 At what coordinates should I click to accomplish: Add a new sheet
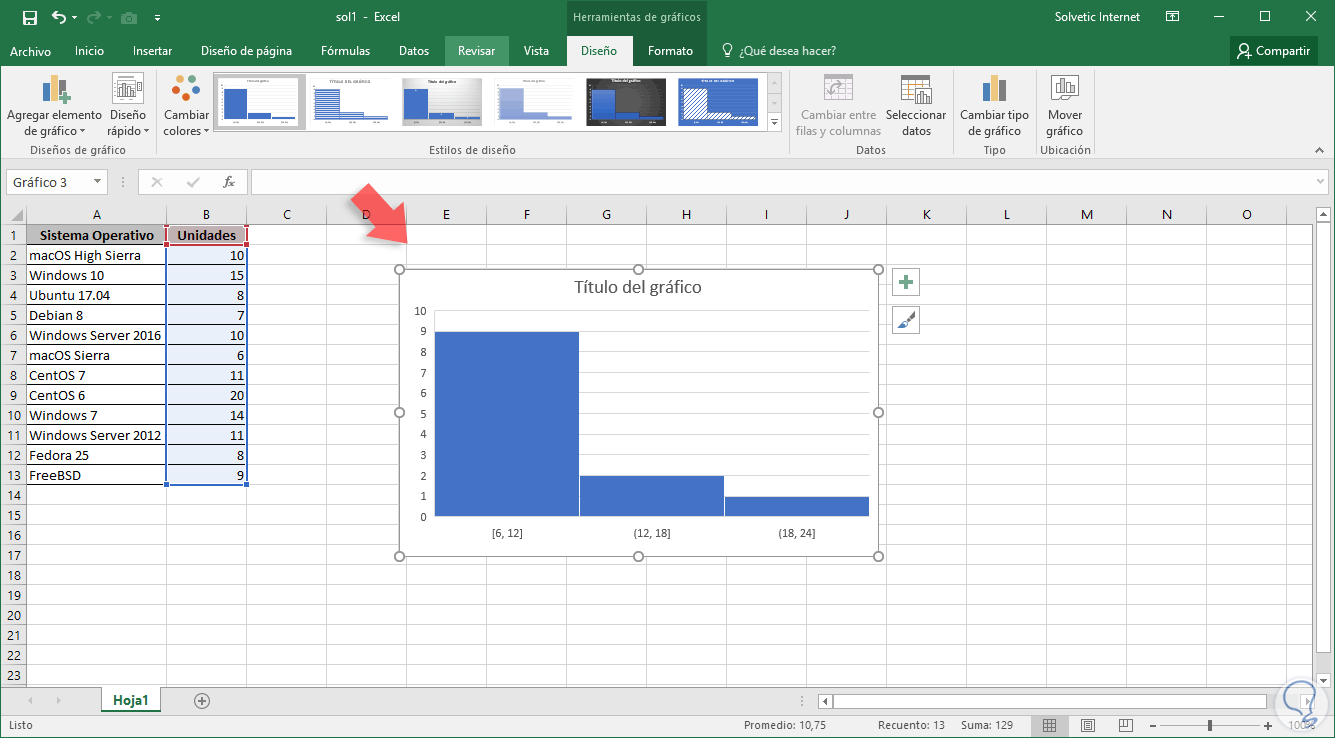[202, 701]
